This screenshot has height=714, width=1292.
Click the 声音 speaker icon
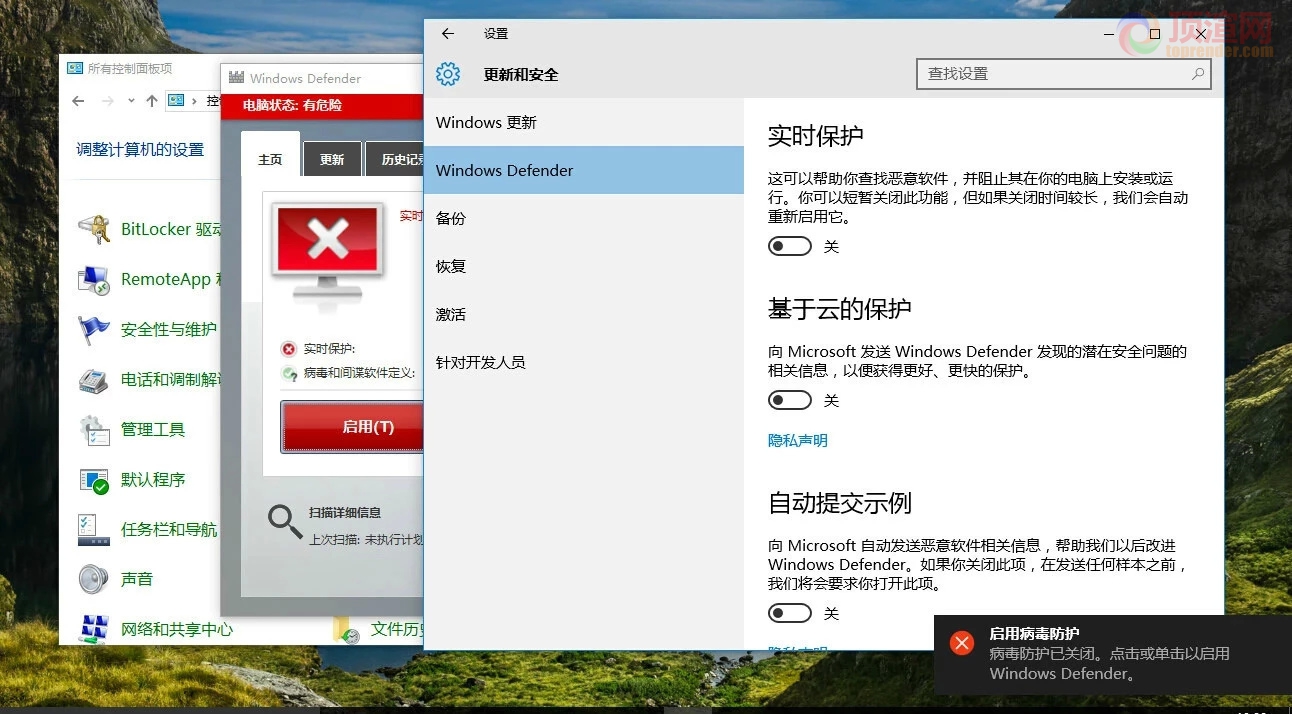[x=94, y=580]
